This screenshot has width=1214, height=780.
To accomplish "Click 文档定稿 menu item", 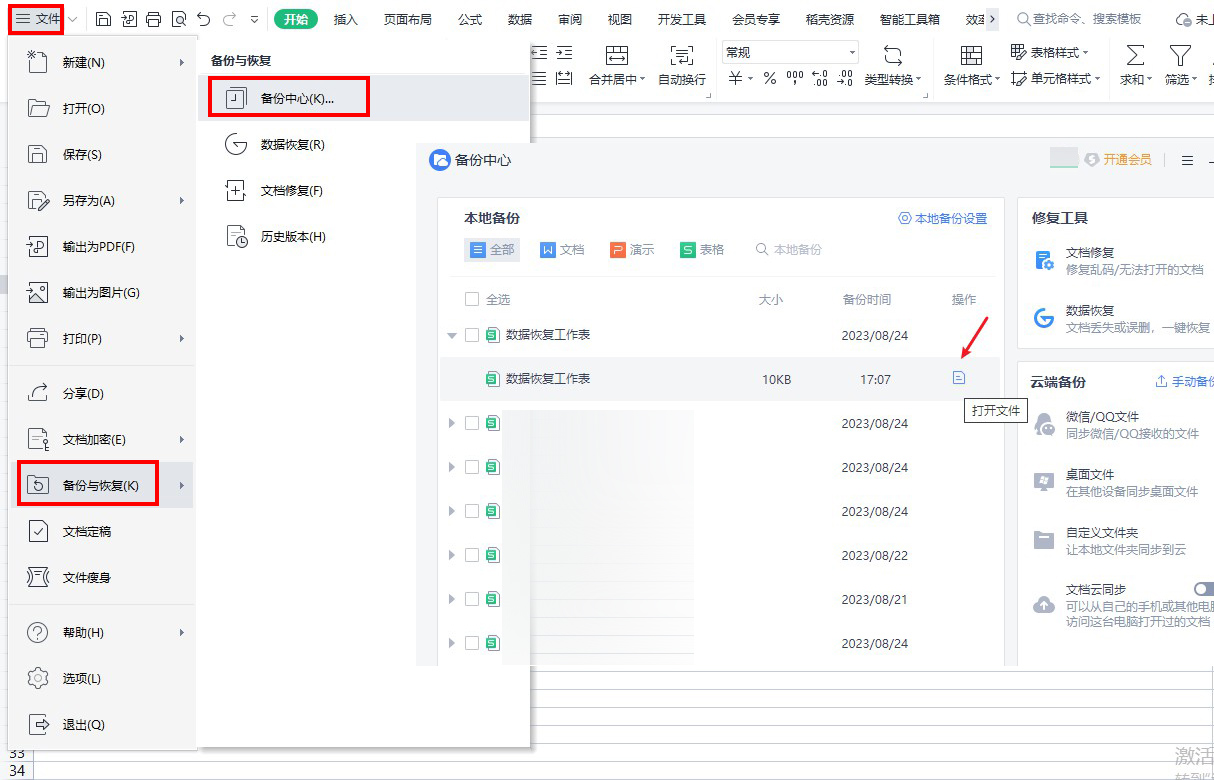I will click(101, 531).
